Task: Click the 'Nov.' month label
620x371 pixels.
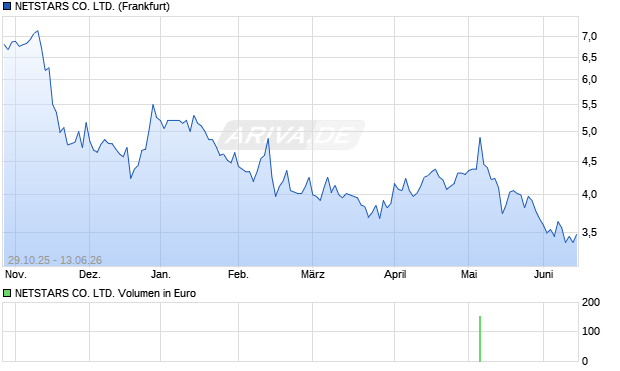Action: pyautogui.click(x=15, y=274)
